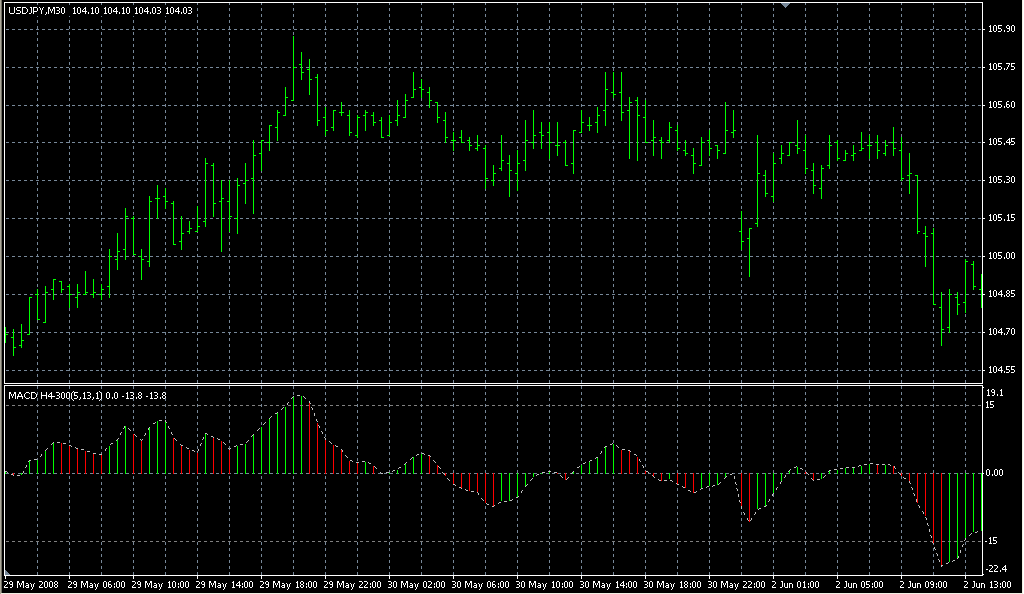This screenshot has width=1024, height=594.
Task: Click the divider between chart and MACD panel
Action: click(x=500, y=382)
